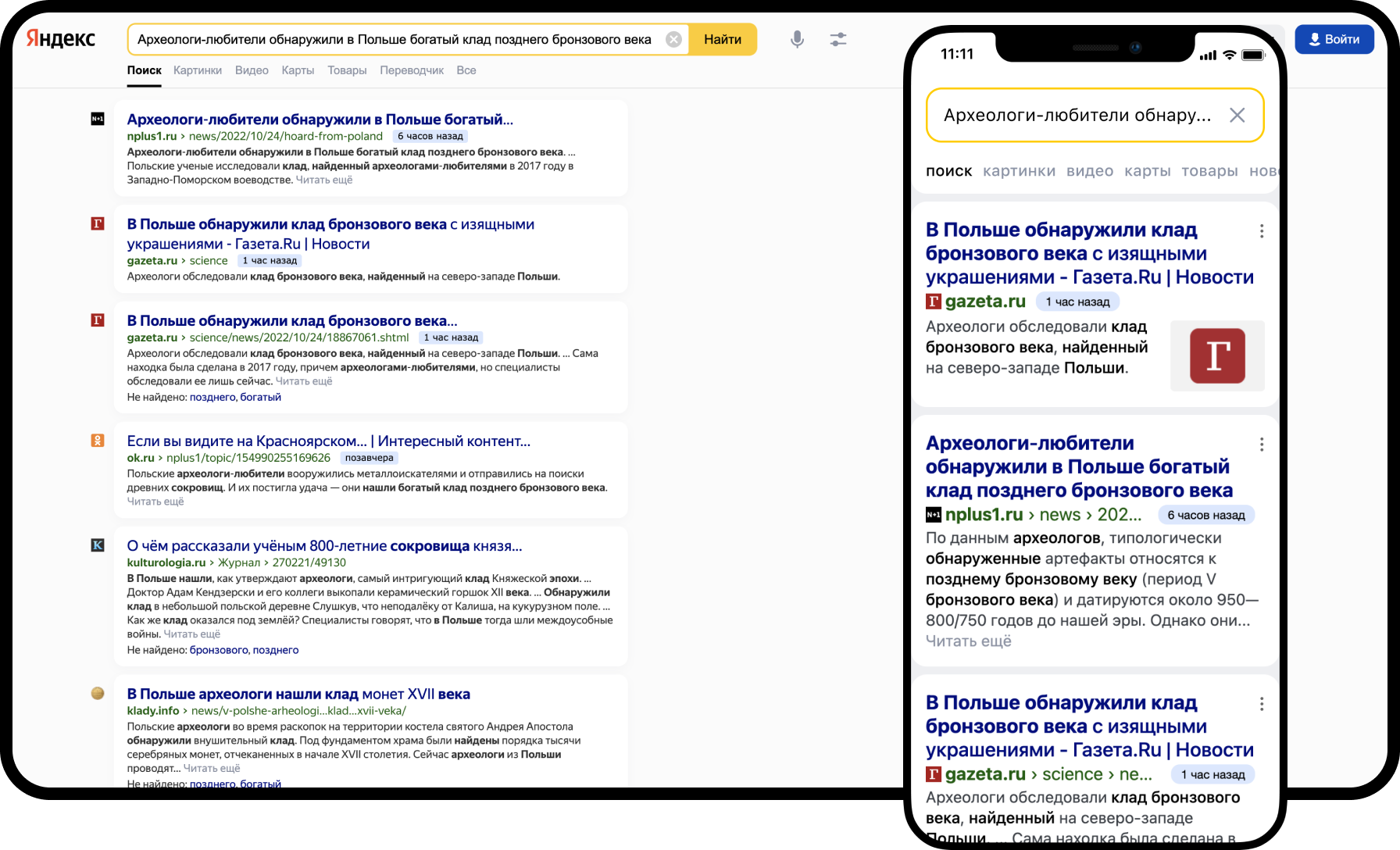
Task: Open result 'Если вы видите на Красноярском…'
Action: [329, 441]
